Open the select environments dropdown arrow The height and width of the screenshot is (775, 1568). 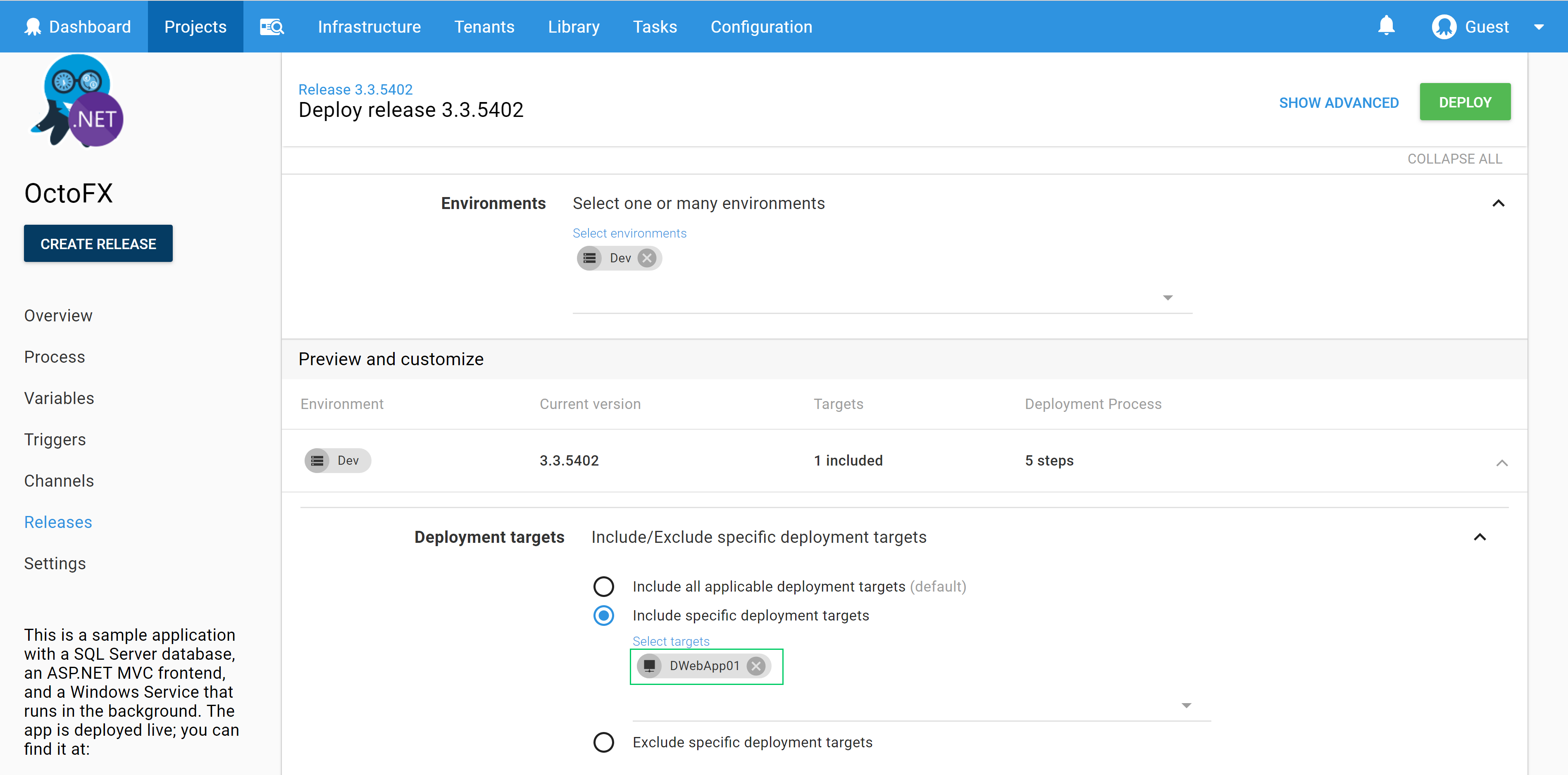1168,297
